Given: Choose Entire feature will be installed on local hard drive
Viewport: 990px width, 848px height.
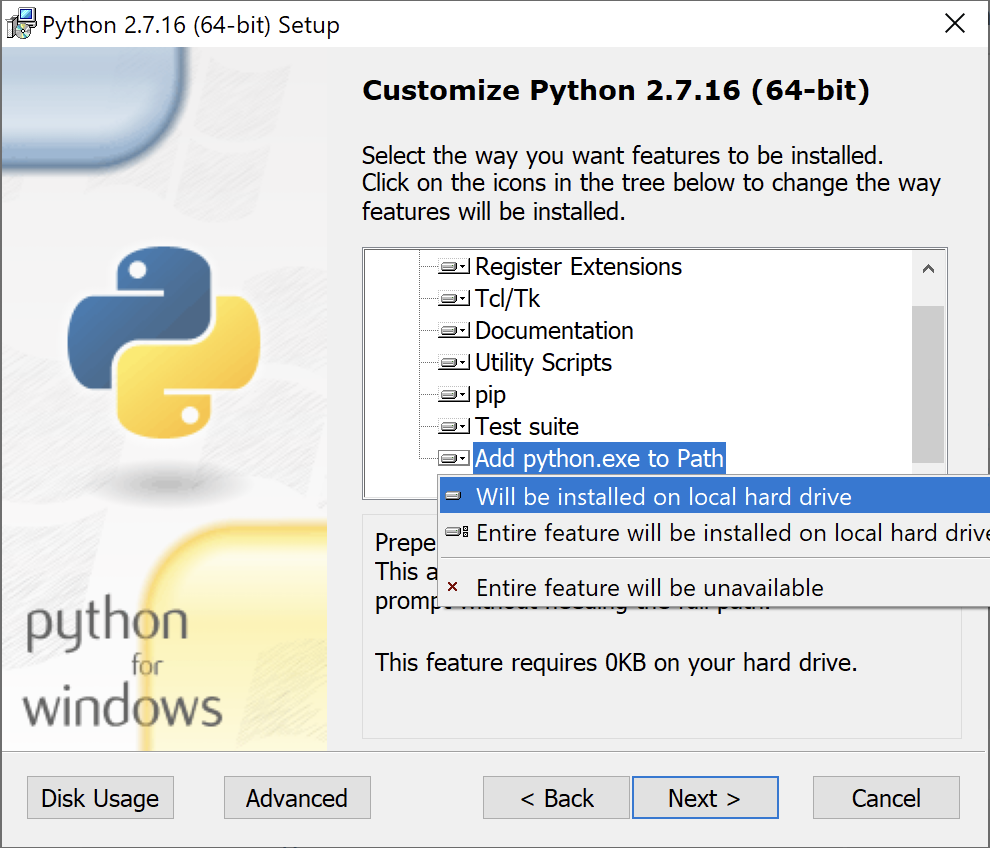Looking at the screenshot, I should click(700, 533).
